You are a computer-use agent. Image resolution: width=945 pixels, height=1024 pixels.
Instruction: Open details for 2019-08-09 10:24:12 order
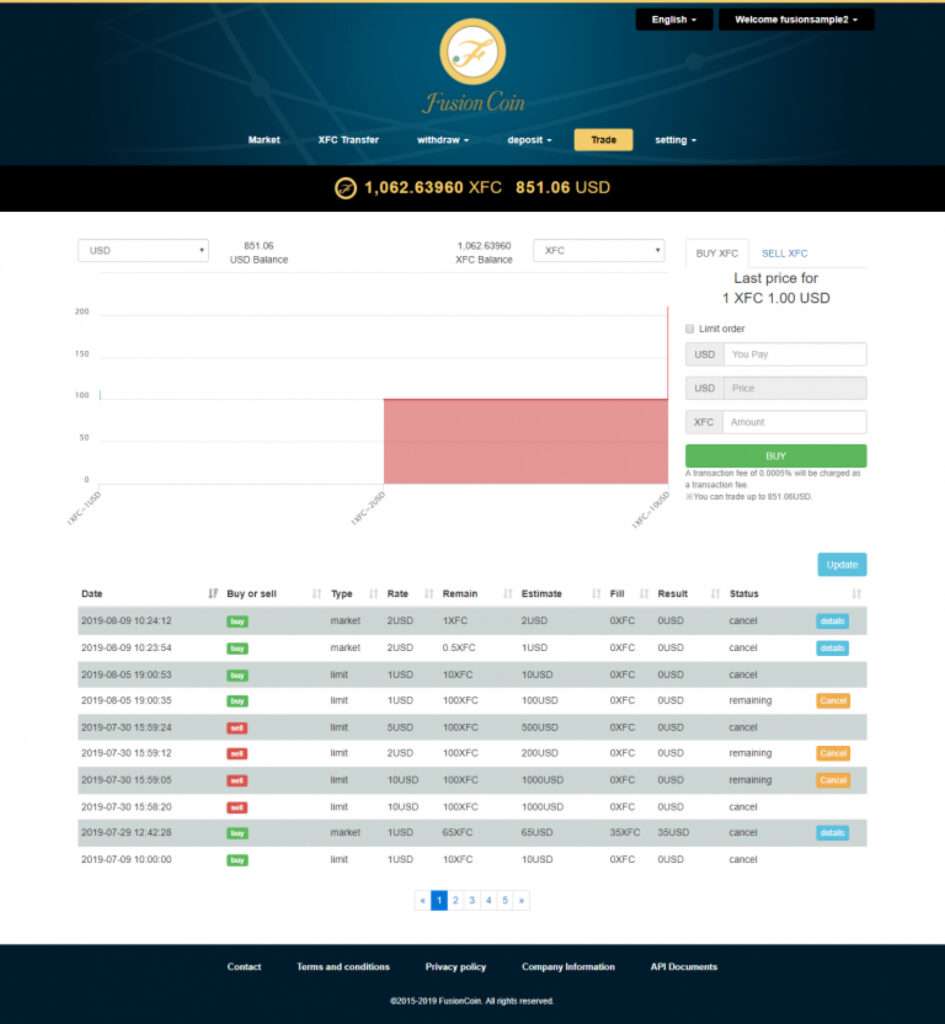[x=832, y=621]
